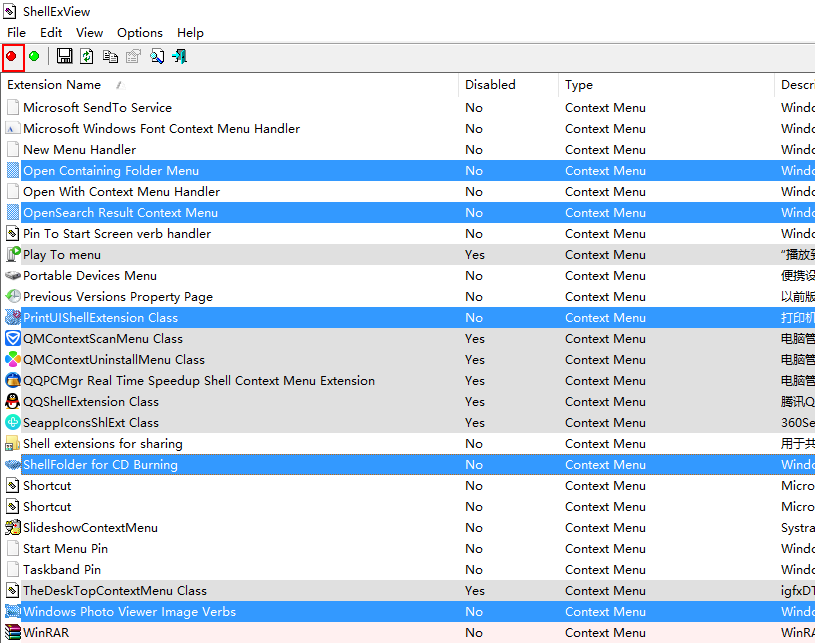The width and height of the screenshot is (815, 643).
Task: Click the Copy Selected Items toolbar icon
Action: tap(110, 56)
